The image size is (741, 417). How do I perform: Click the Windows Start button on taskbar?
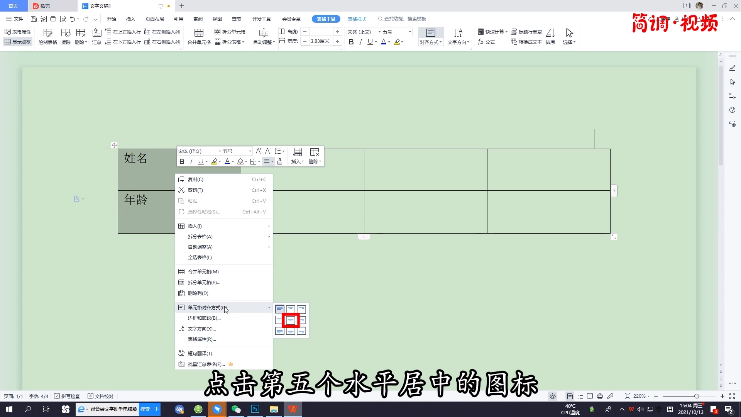click(x=8, y=409)
